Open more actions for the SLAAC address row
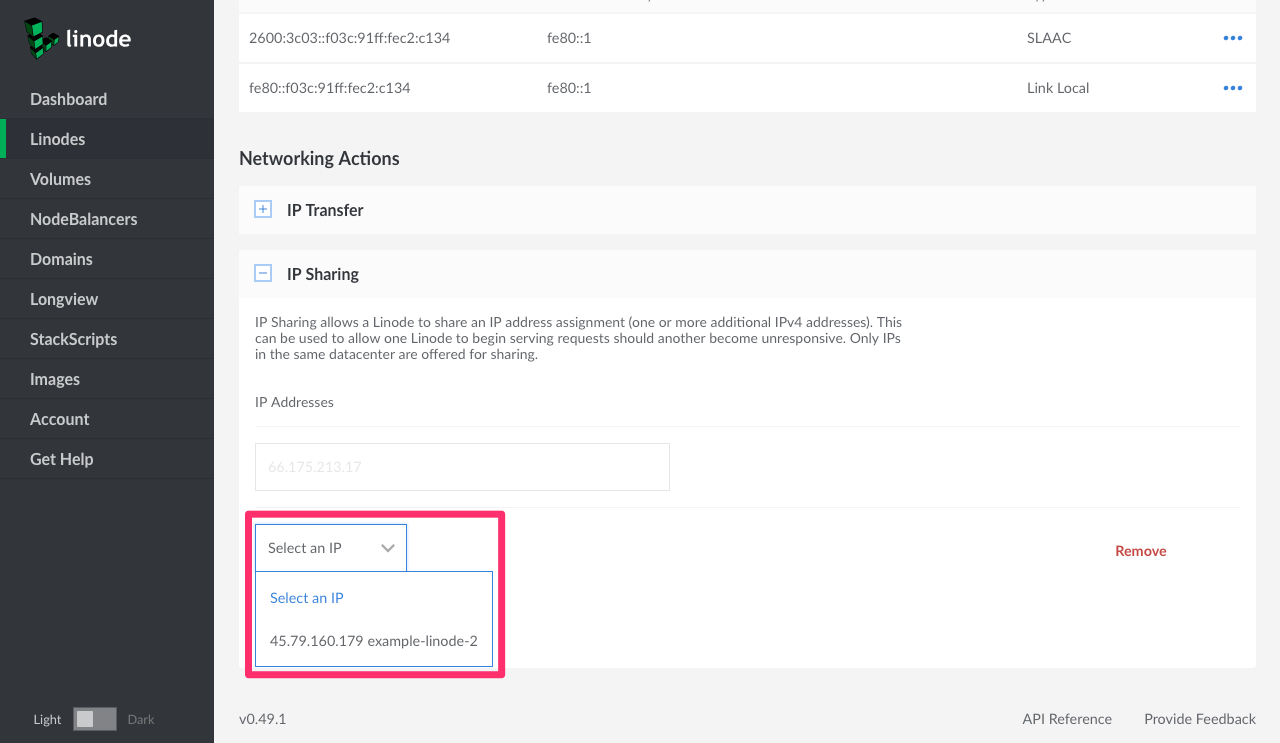This screenshot has height=743, width=1280. pyautogui.click(x=1232, y=38)
